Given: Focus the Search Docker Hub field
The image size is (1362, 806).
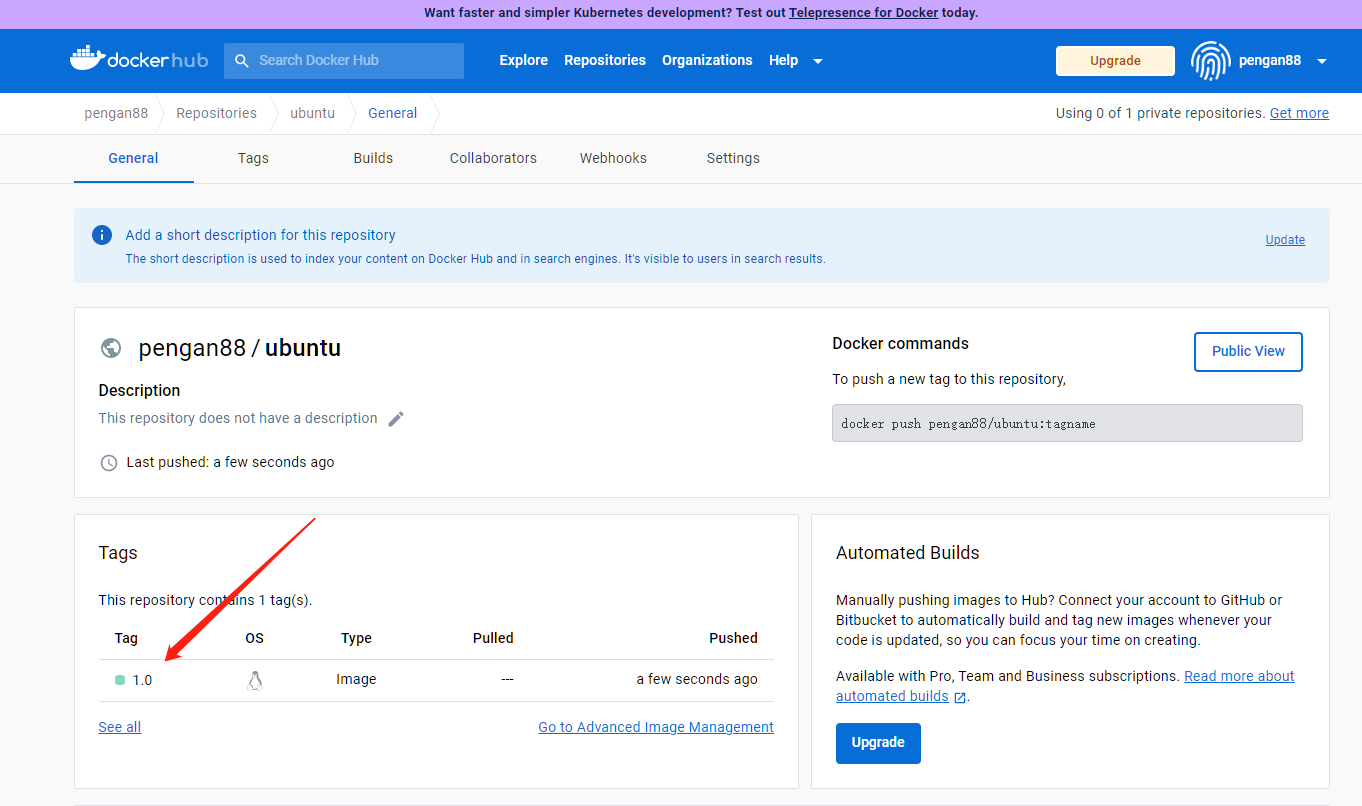Looking at the screenshot, I should (344, 61).
